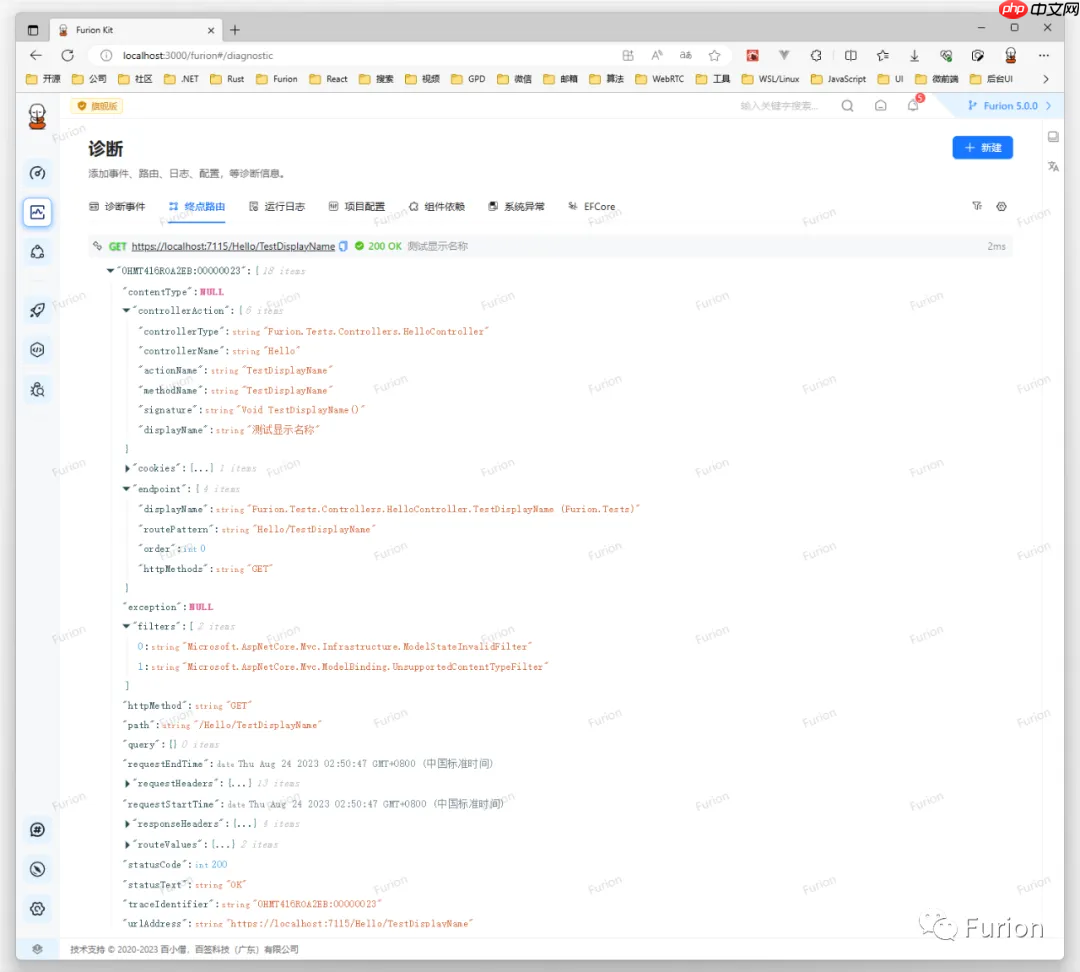Click the code hexagon icon in sidebar

37,350
